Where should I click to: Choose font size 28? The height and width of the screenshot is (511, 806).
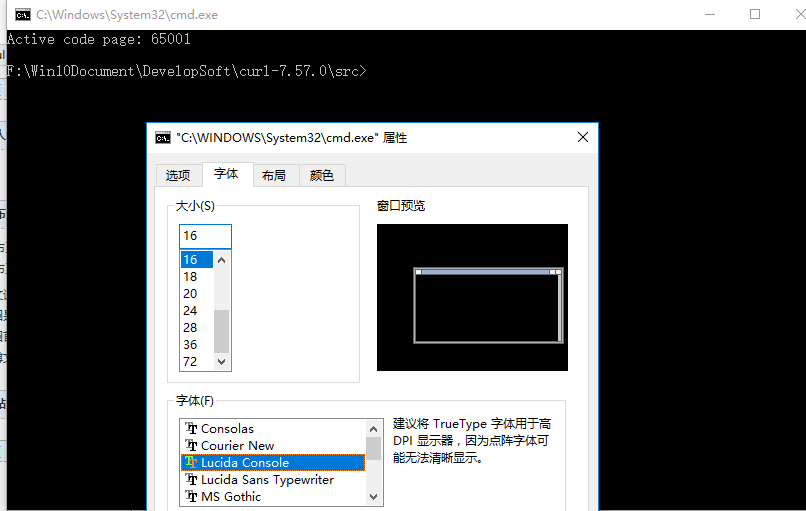(197, 327)
